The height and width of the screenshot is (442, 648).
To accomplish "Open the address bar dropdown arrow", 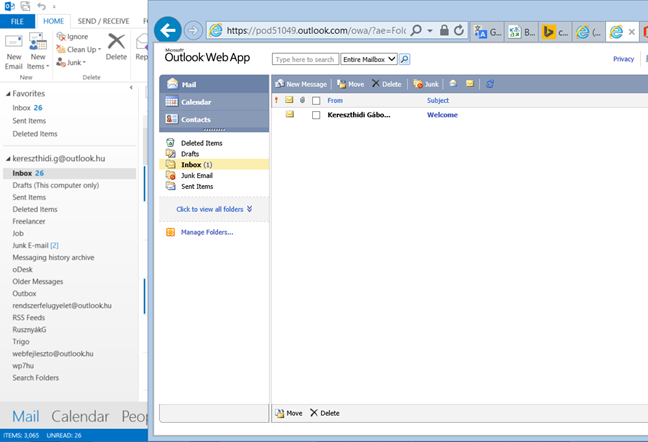I will 430,31.
